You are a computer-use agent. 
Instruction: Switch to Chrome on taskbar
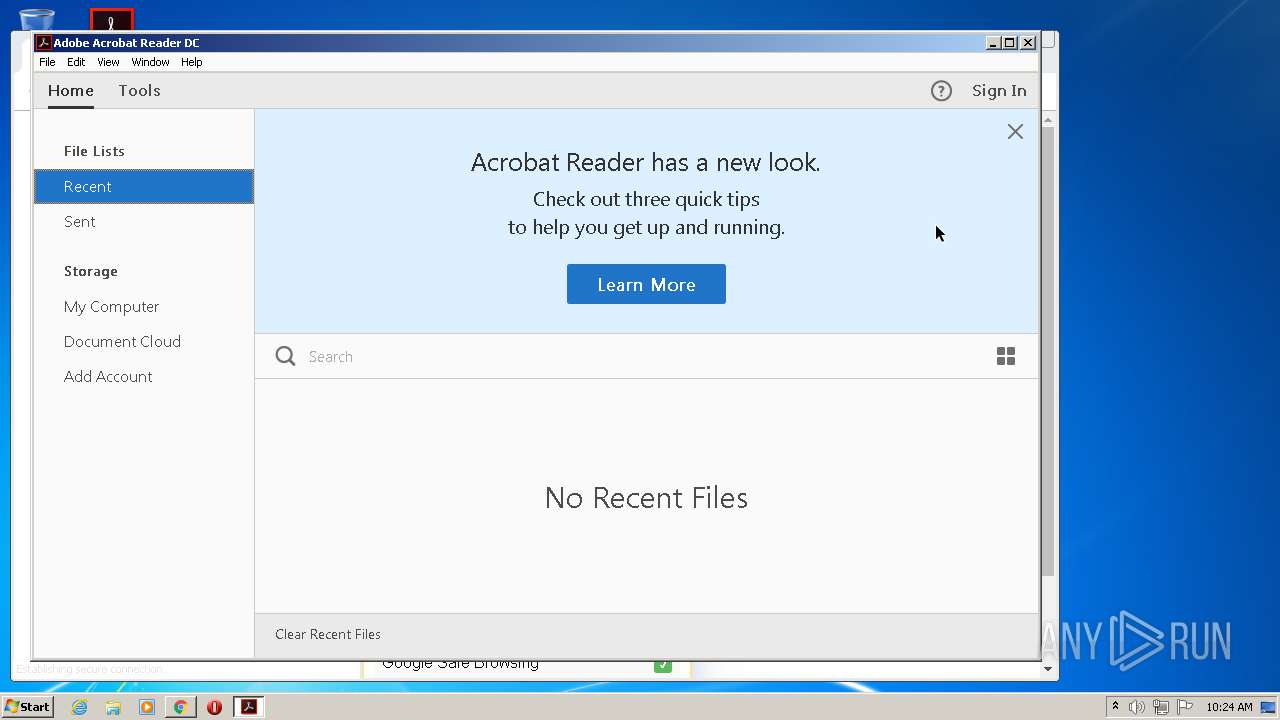tap(180, 707)
